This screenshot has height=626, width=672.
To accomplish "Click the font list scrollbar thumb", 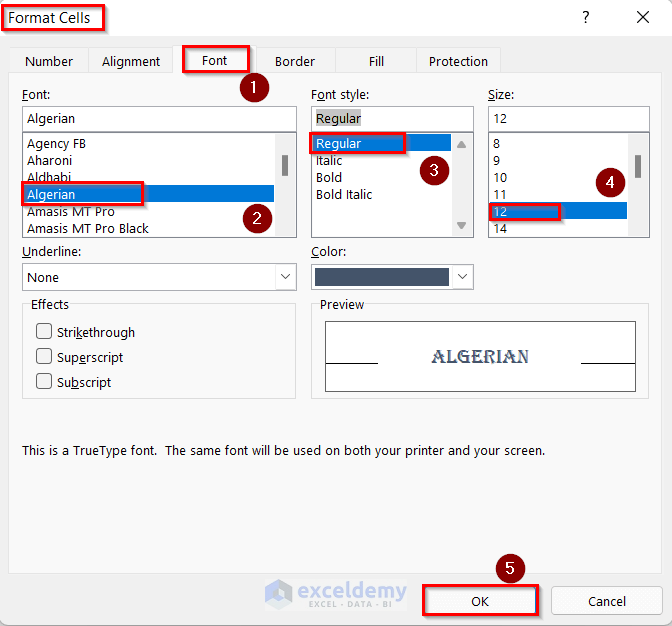I will click(285, 165).
